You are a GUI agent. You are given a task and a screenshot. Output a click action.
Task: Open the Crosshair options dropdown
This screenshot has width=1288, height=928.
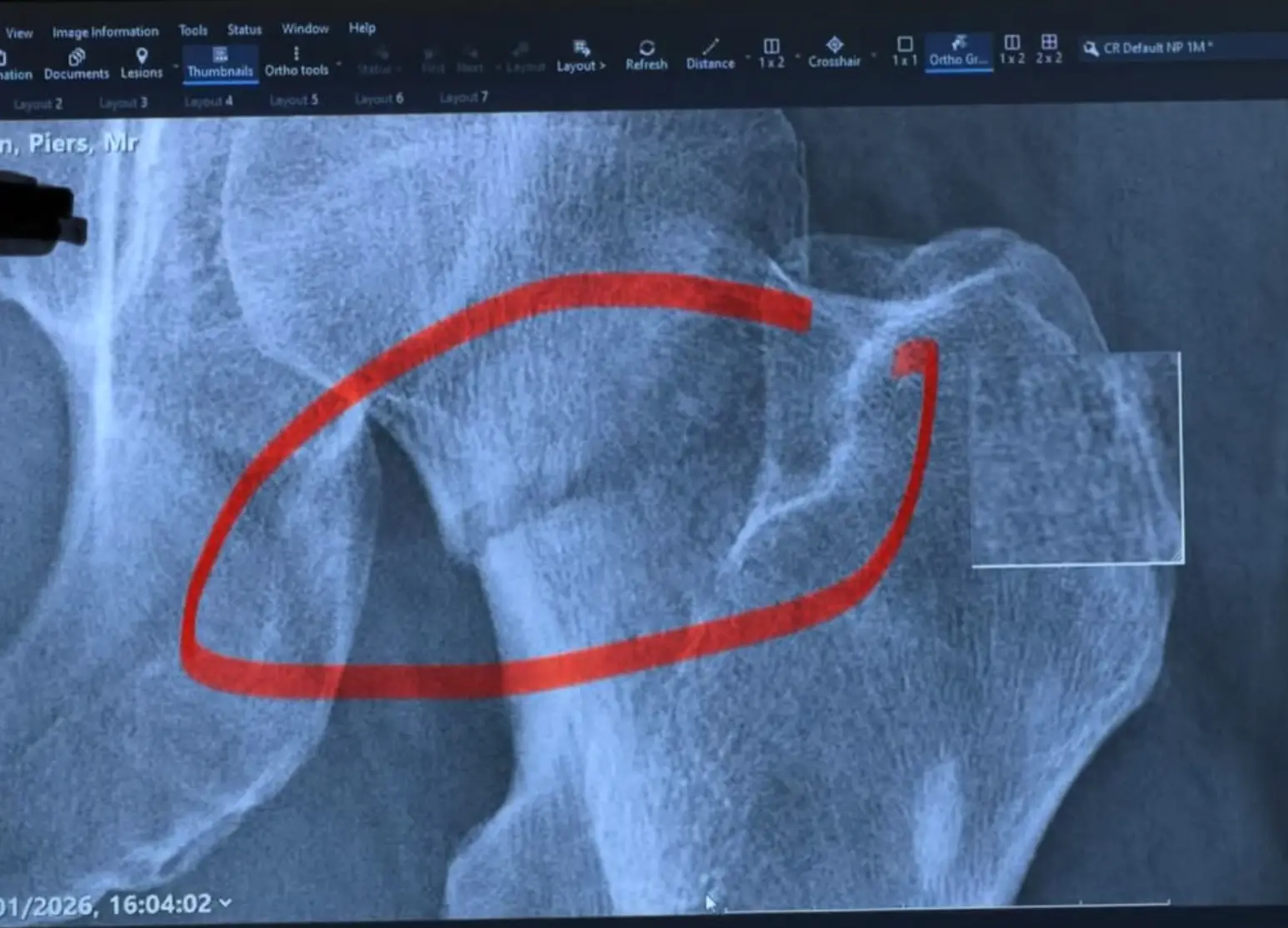tap(872, 55)
